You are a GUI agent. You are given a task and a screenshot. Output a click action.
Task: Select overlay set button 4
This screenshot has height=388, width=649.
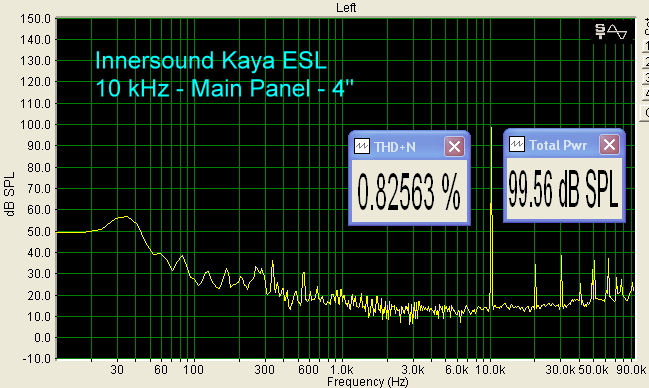click(646, 93)
